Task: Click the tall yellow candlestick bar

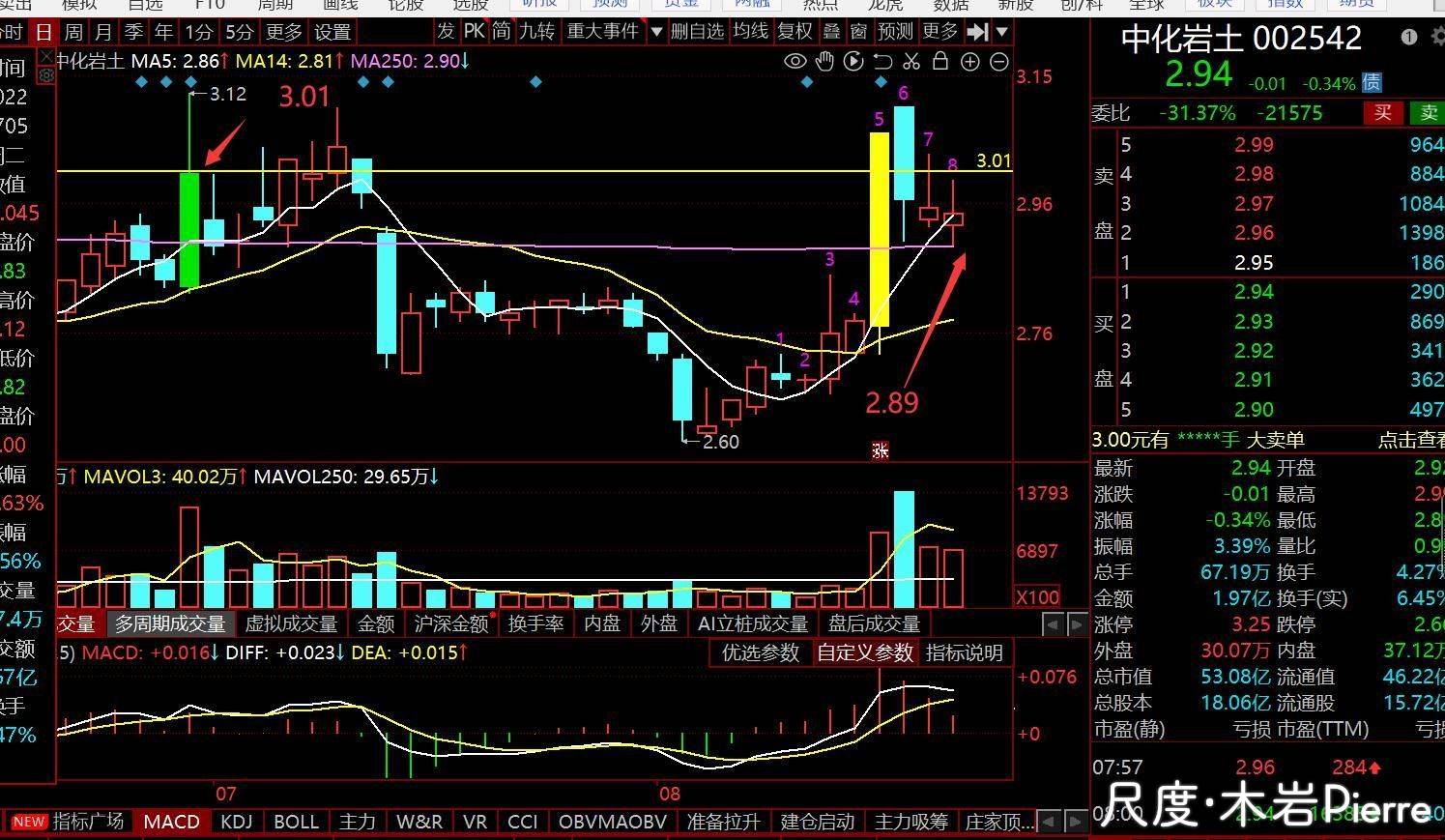Action: coord(880,229)
